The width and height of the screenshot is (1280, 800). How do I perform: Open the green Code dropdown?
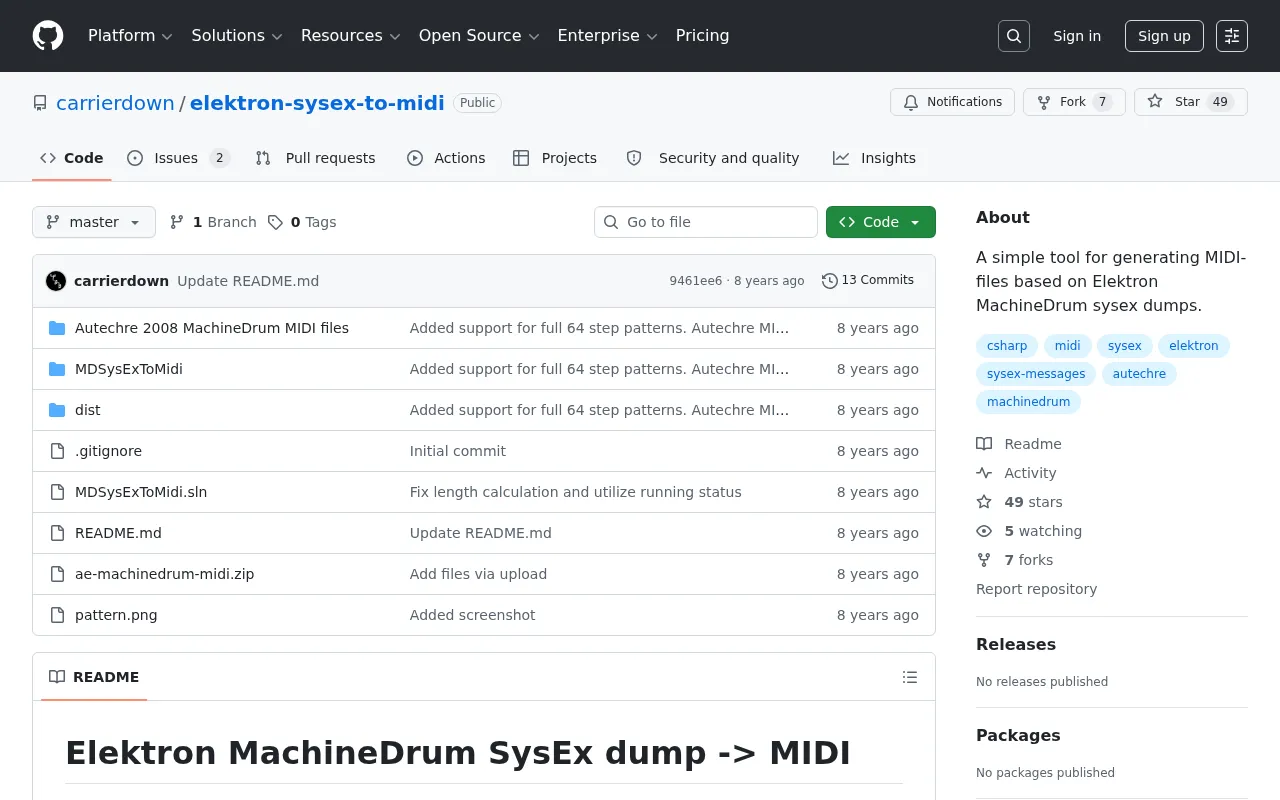[x=881, y=222]
